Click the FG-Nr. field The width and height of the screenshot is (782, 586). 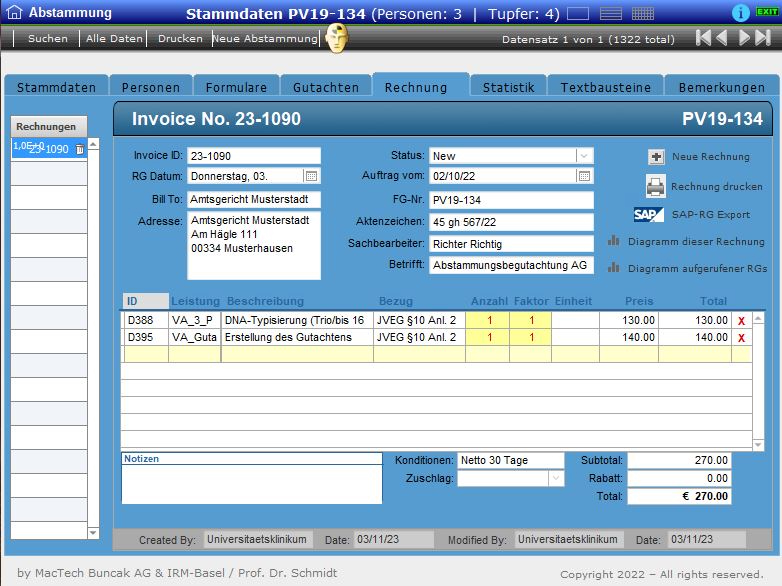click(x=511, y=200)
